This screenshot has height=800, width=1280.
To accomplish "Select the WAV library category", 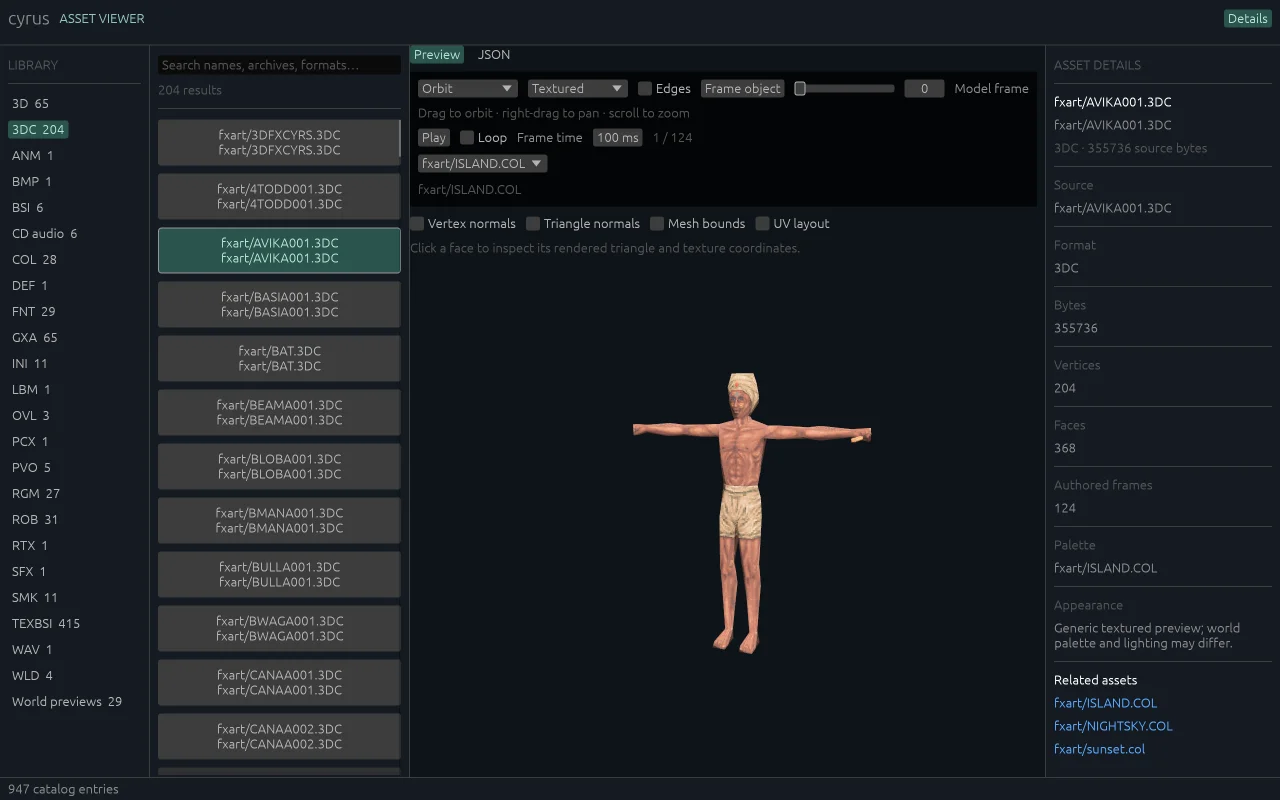I will 32,649.
